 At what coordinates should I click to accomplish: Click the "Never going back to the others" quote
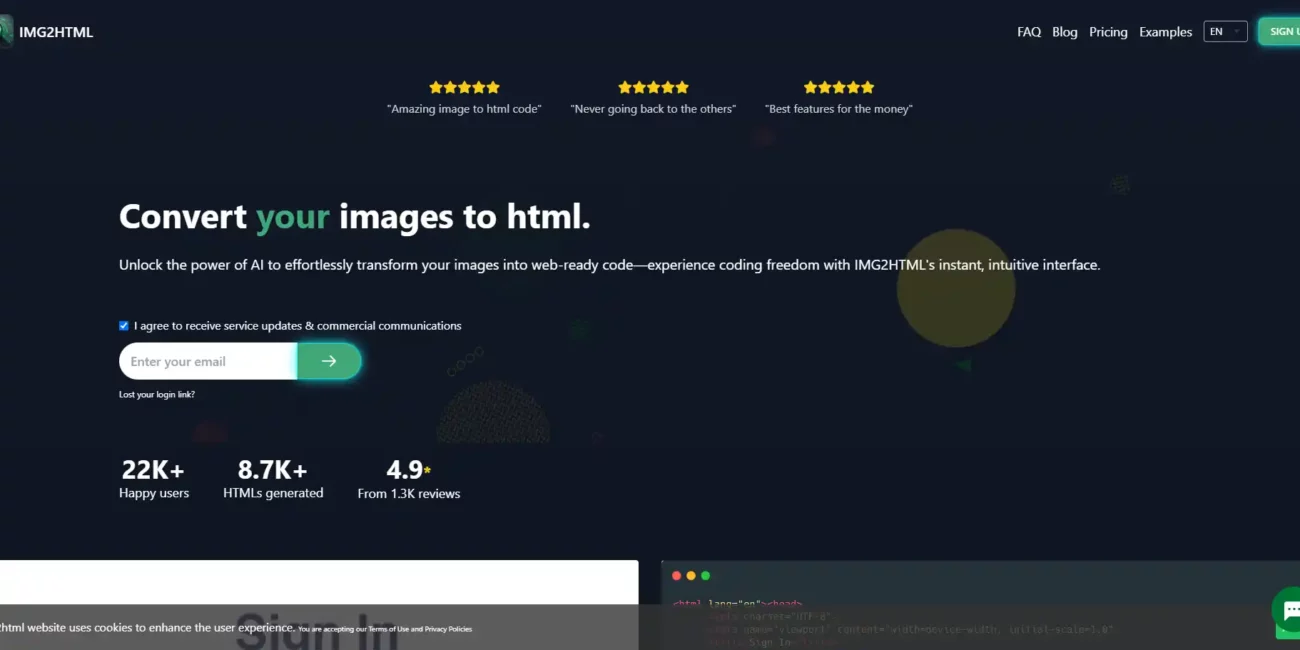(x=653, y=109)
